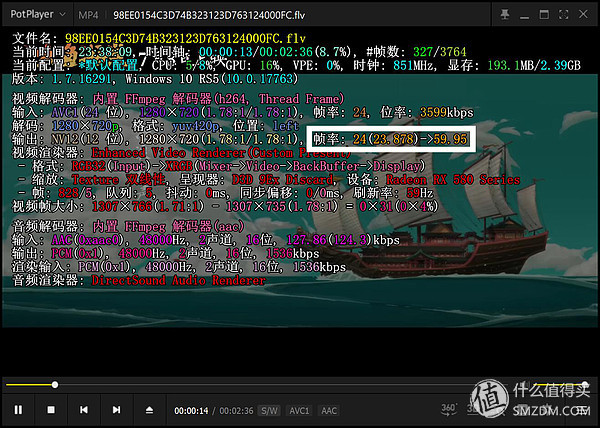Click the Enhanced Video Renderer text

(x=221, y=153)
